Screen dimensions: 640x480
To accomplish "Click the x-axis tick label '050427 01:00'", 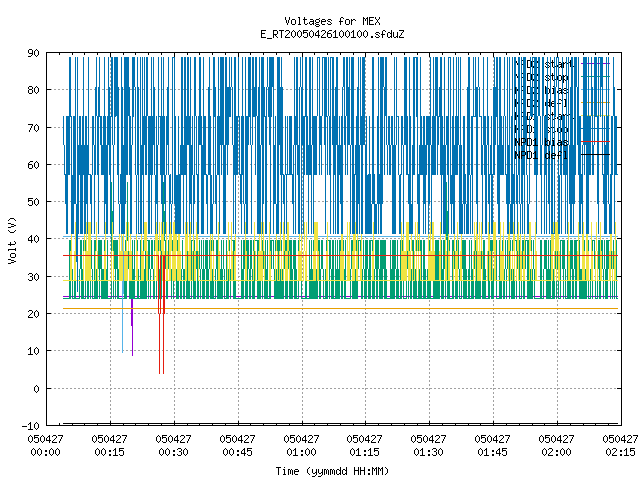I will [301, 446].
